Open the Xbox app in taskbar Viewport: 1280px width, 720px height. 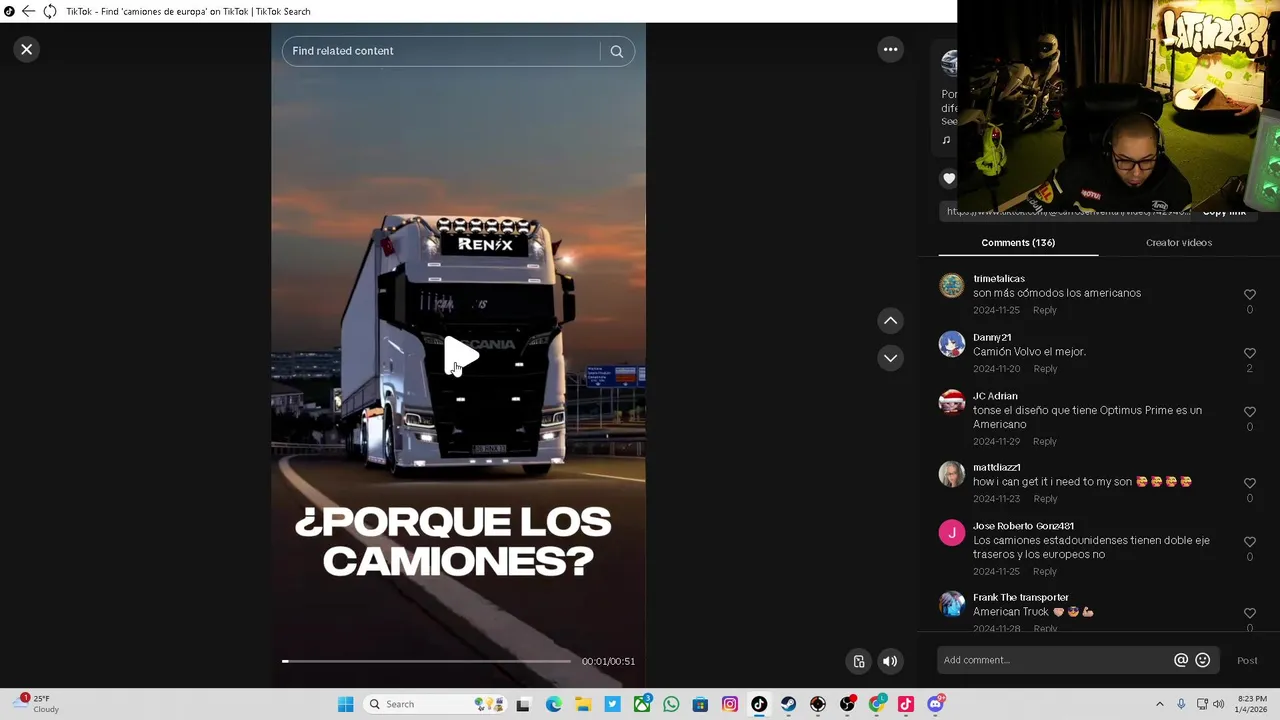click(x=642, y=704)
